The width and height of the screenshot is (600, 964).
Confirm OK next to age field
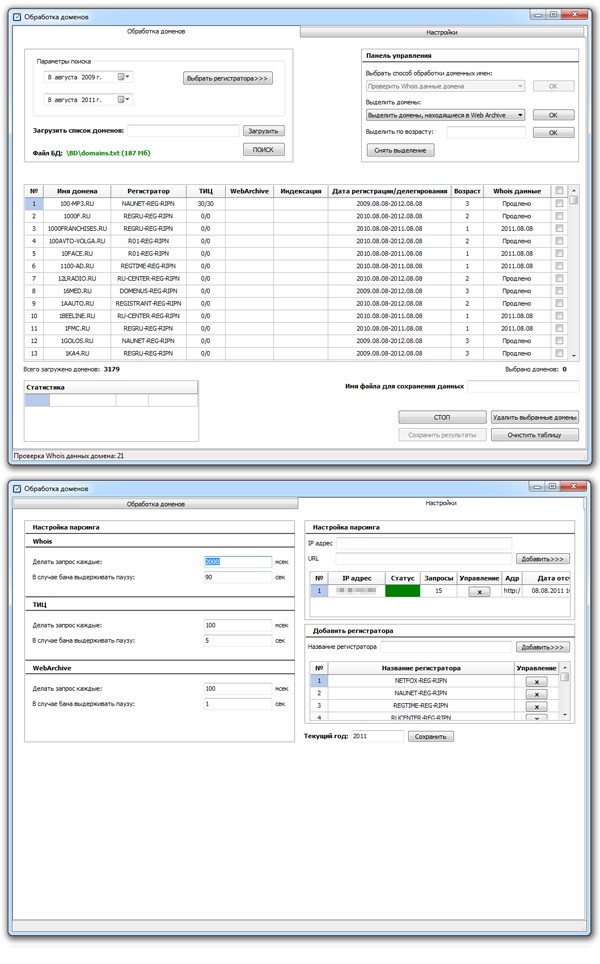pos(553,132)
